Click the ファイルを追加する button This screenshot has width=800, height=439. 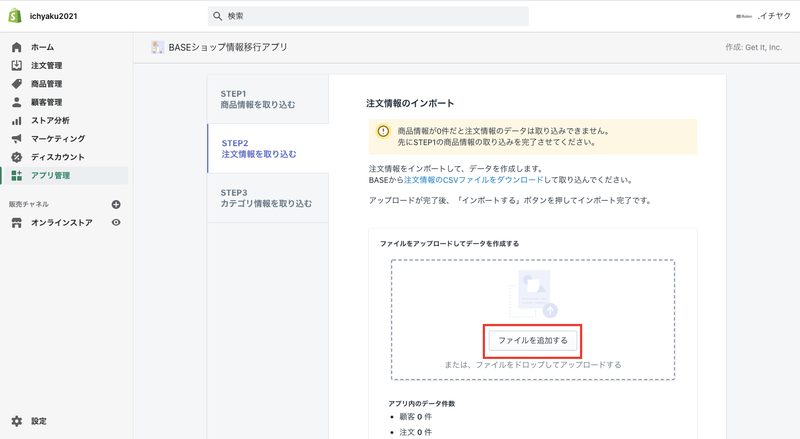pos(533,340)
